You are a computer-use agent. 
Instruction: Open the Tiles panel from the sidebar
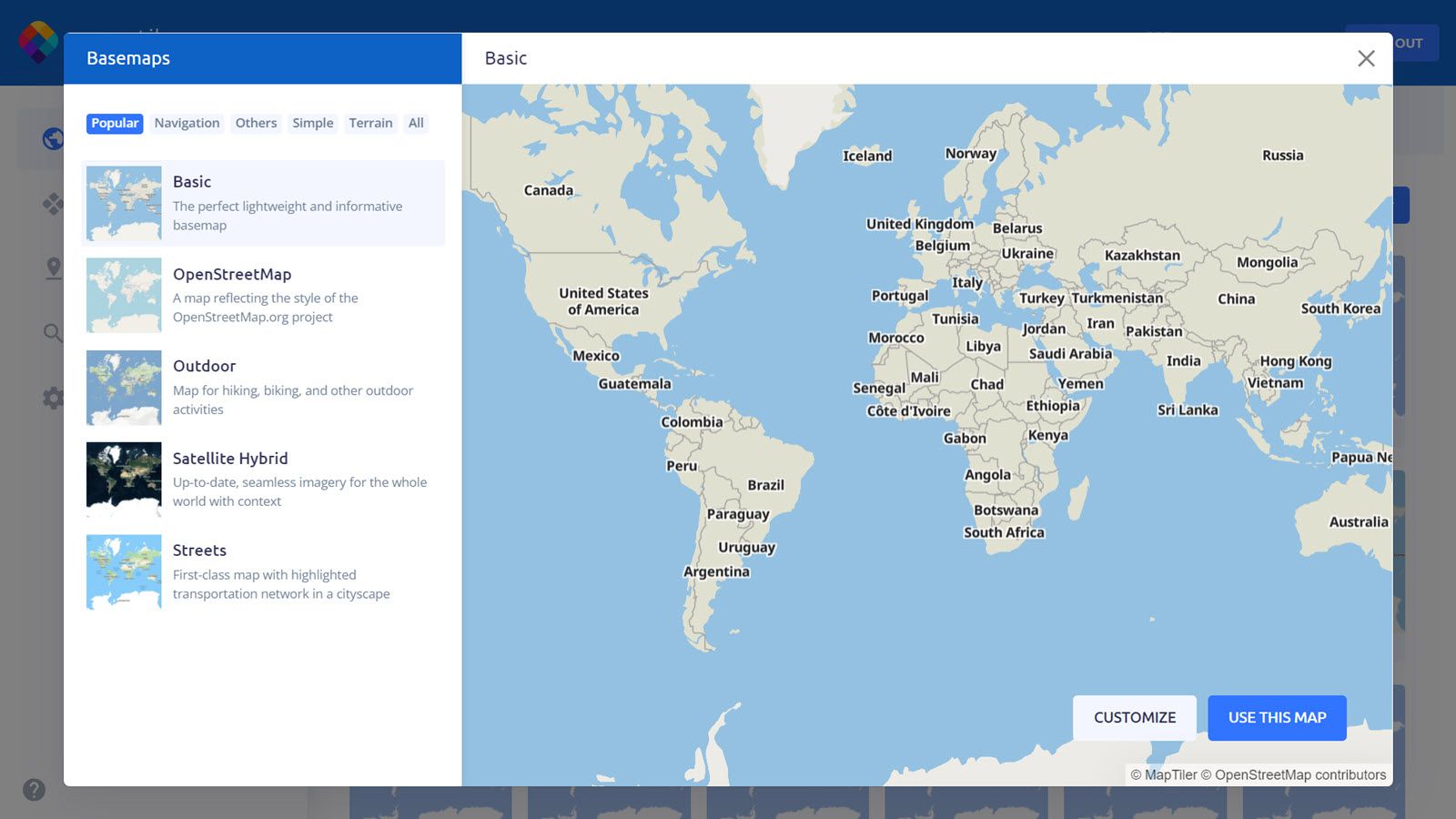[x=52, y=204]
